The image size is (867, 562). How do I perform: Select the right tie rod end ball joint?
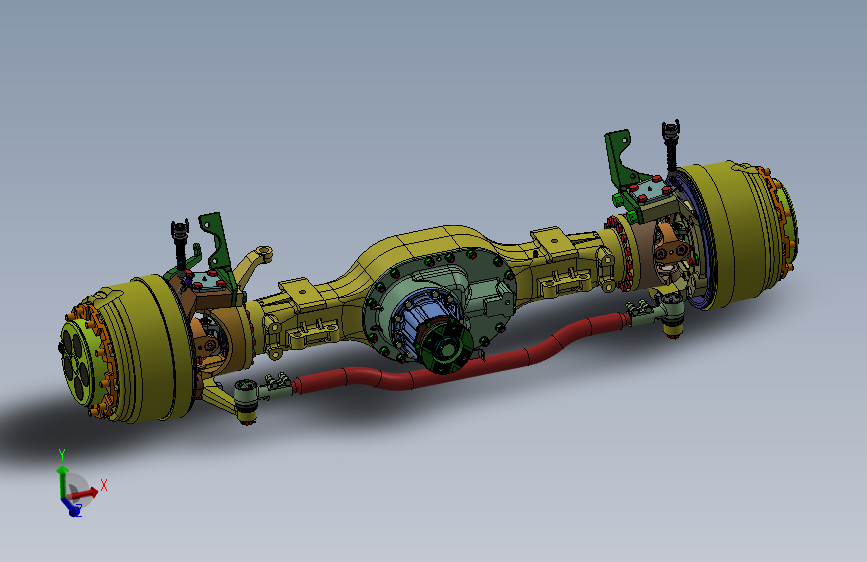[672, 314]
